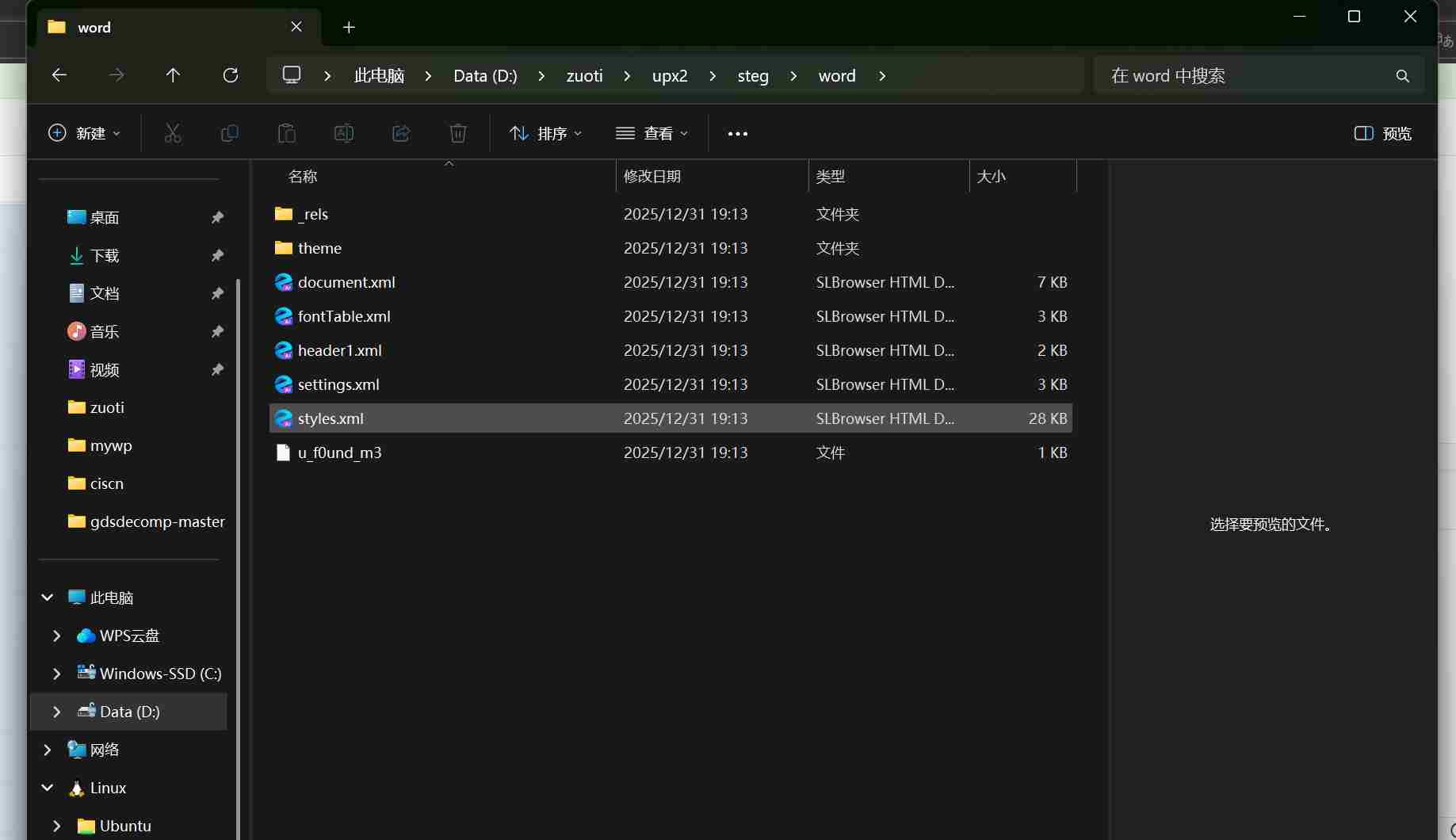Click the Paste clipboard icon

[286, 133]
